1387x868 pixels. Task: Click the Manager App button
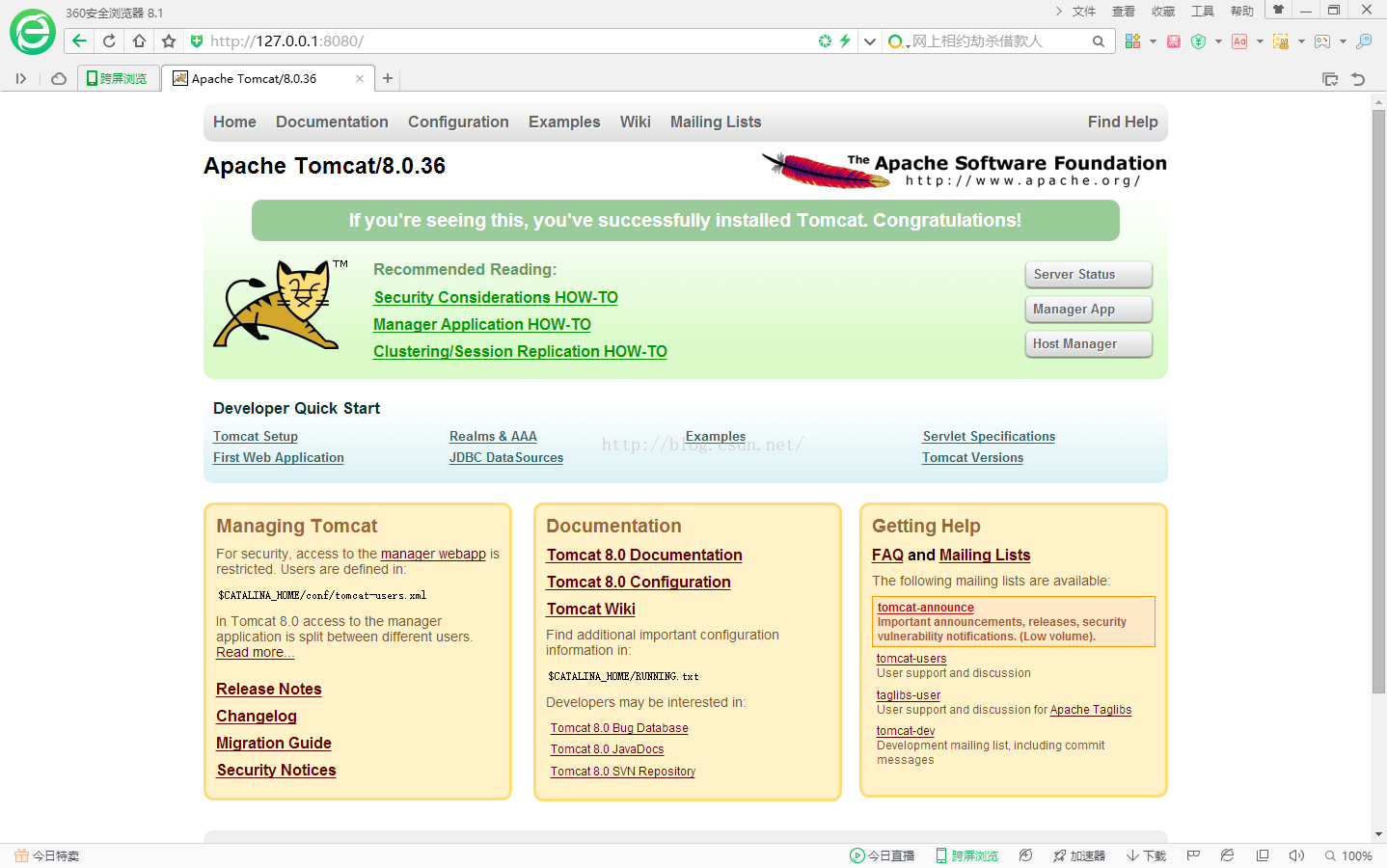coord(1088,310)
